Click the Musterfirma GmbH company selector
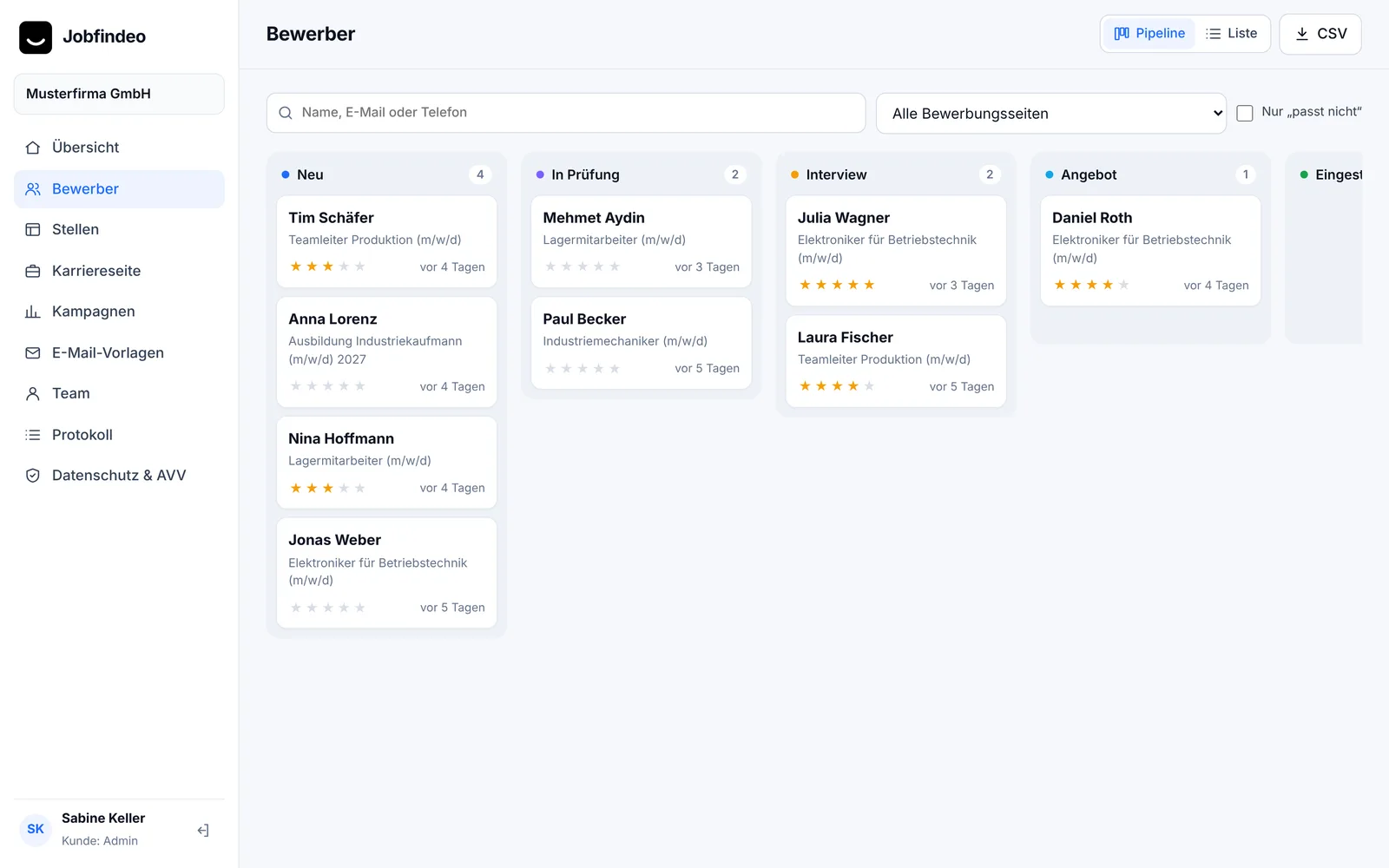Screen dimensions: 1389x868 pos(119,94)
